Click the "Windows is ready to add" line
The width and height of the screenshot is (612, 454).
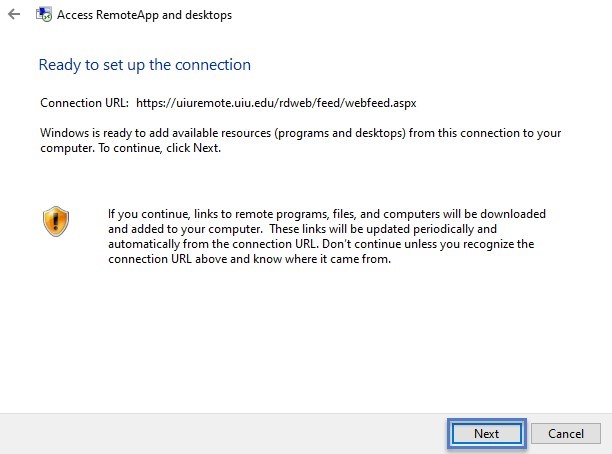click(301, 133)
